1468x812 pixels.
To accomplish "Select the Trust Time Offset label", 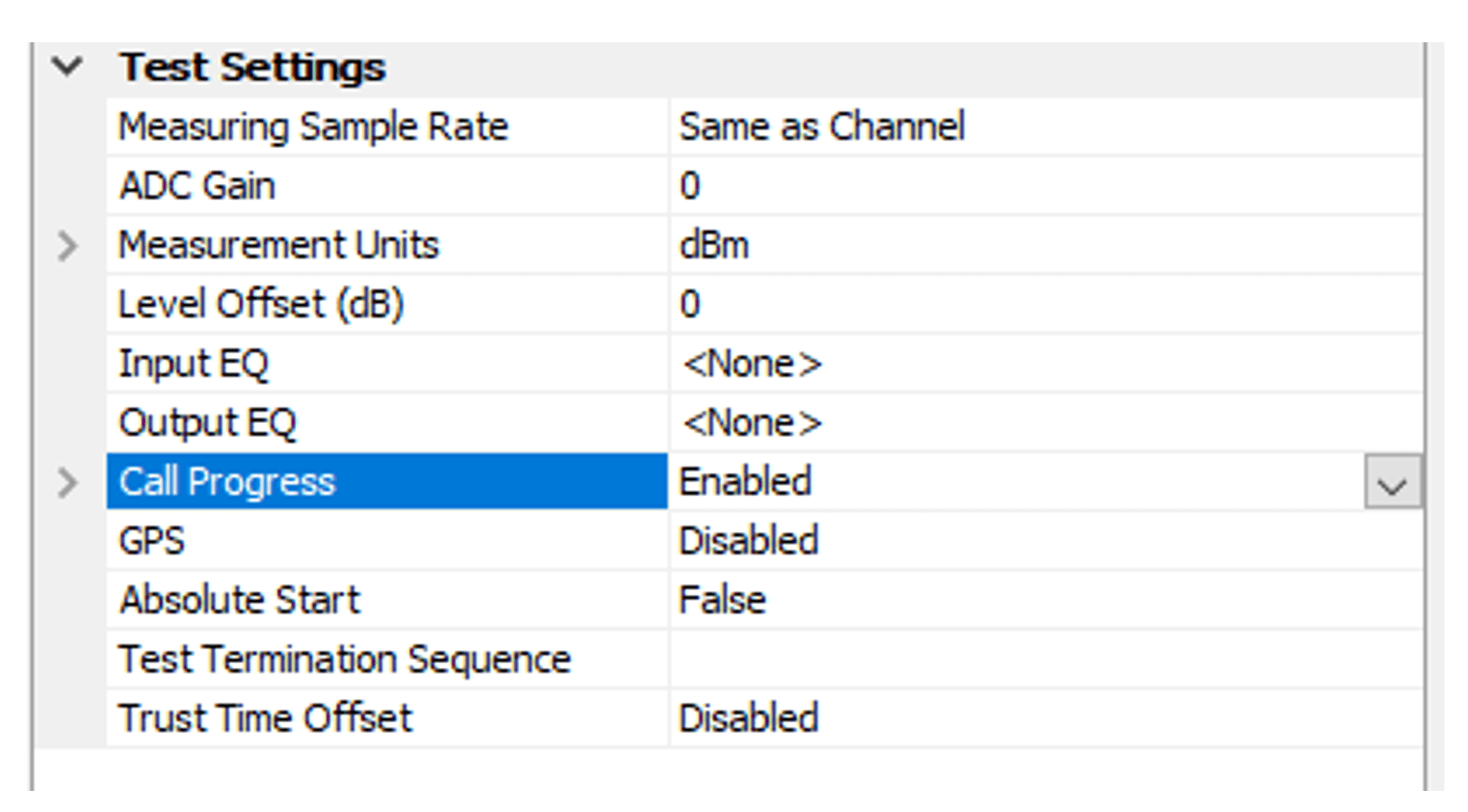I will pyautogui.click(x=266, y=718).
